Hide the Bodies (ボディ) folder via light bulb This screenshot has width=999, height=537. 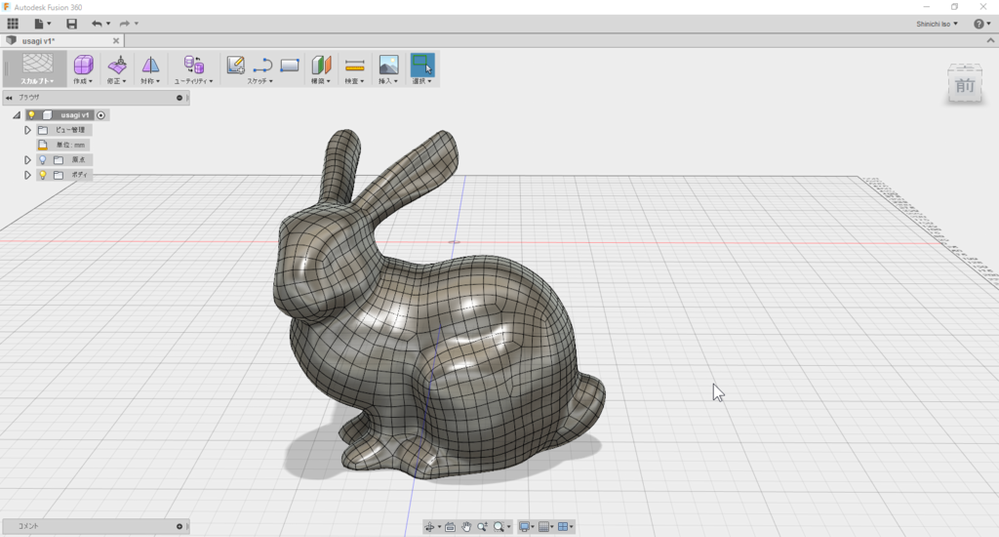tap(43, 175)
